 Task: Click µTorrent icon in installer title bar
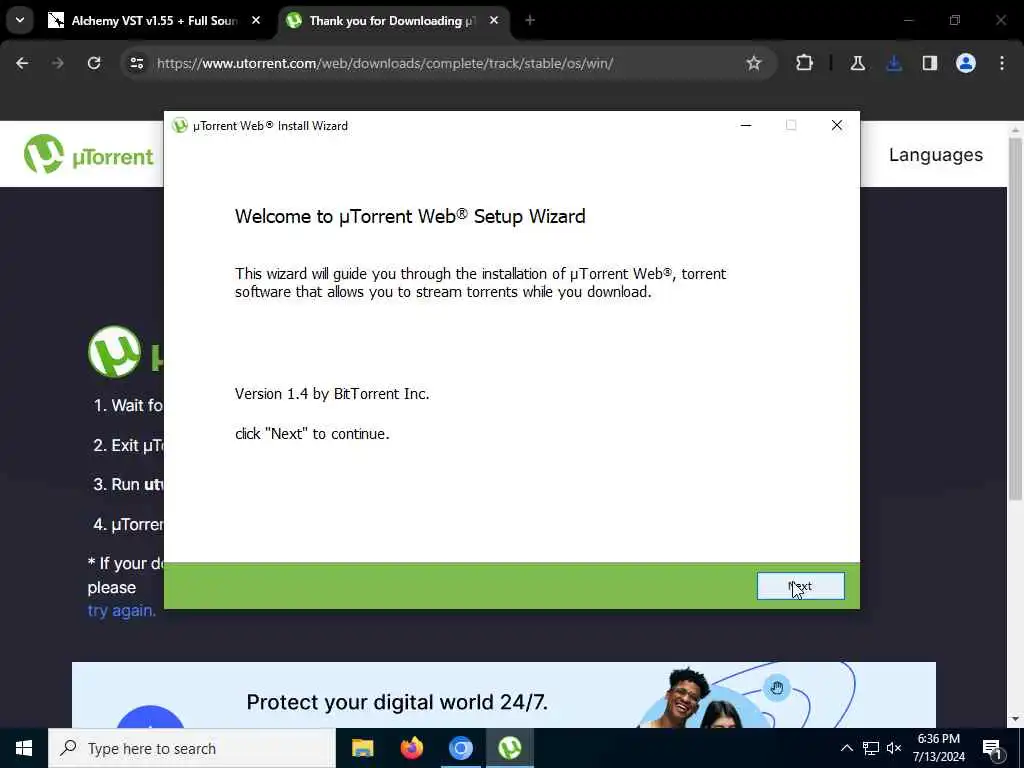(x=180, y=125)
